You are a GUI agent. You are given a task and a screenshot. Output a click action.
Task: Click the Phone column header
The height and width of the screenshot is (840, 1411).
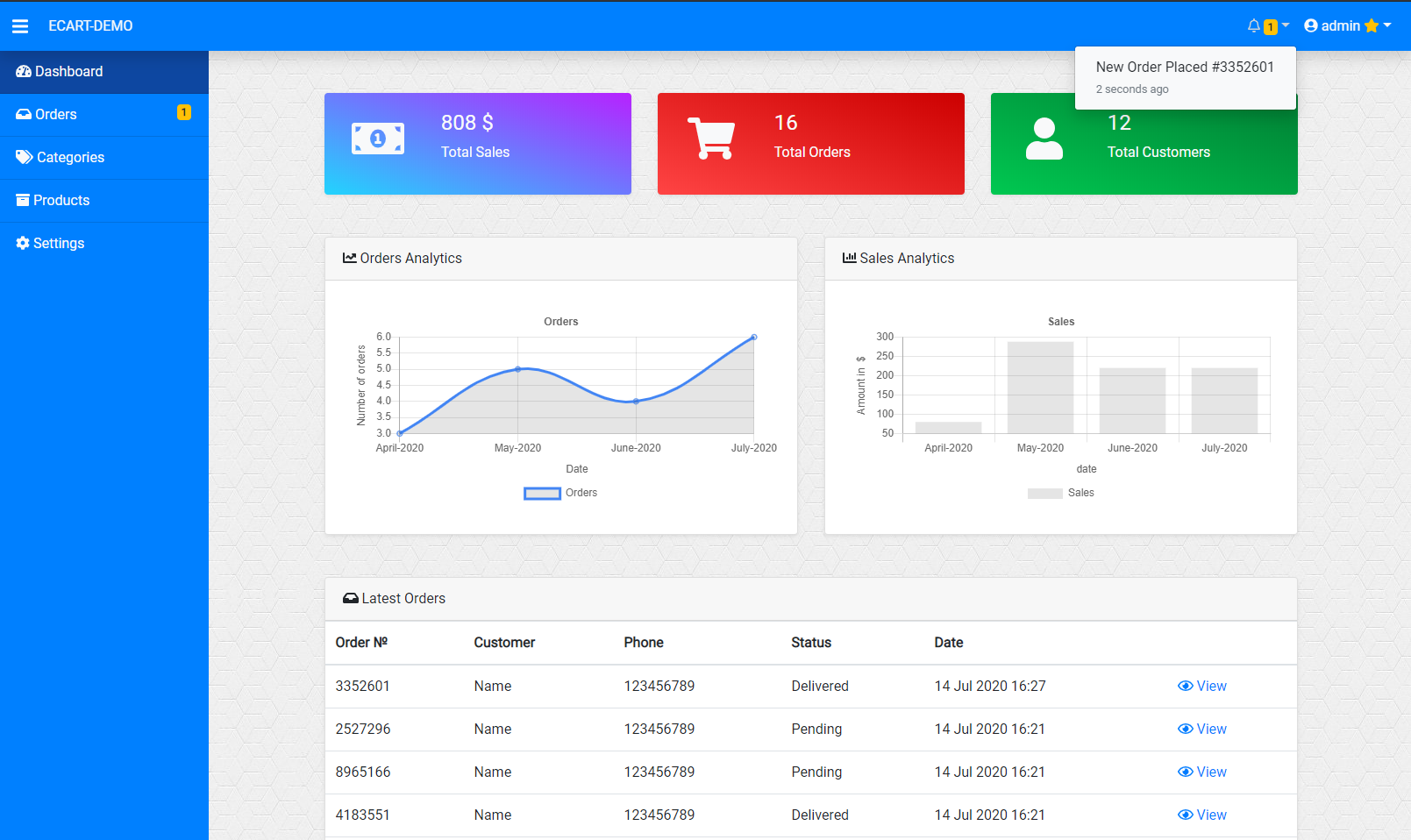click(x=644, y=643)
